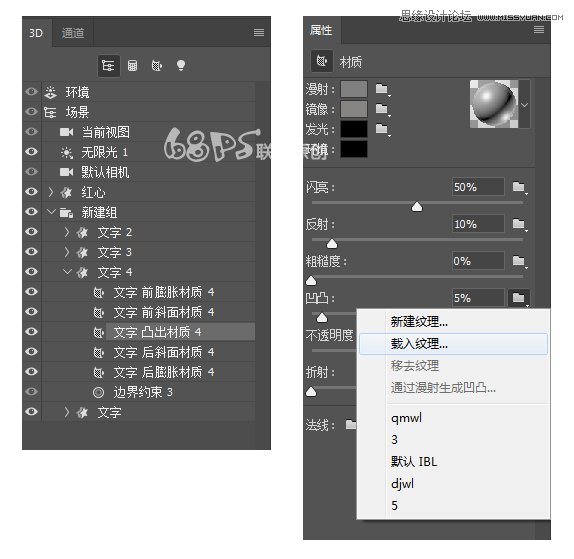Viewport: 574px width, 559px height.
Task: Open the 属性 panel options menu
Action: 538,30
